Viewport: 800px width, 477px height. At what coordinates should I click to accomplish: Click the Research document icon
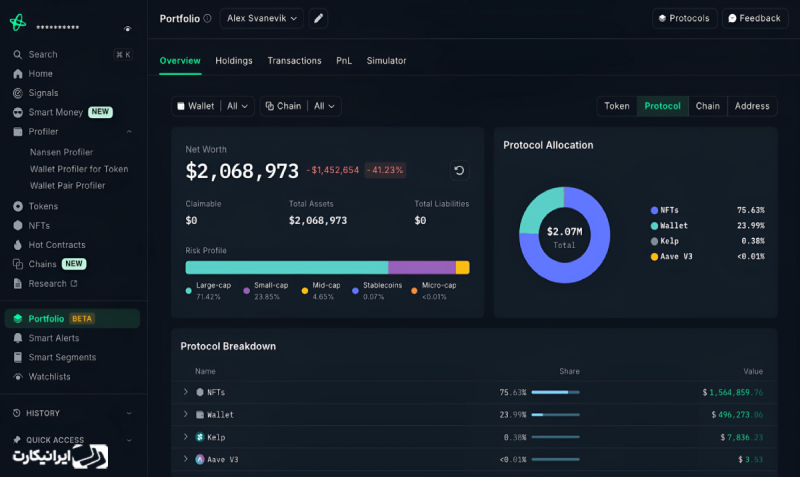tap(18, 284)
